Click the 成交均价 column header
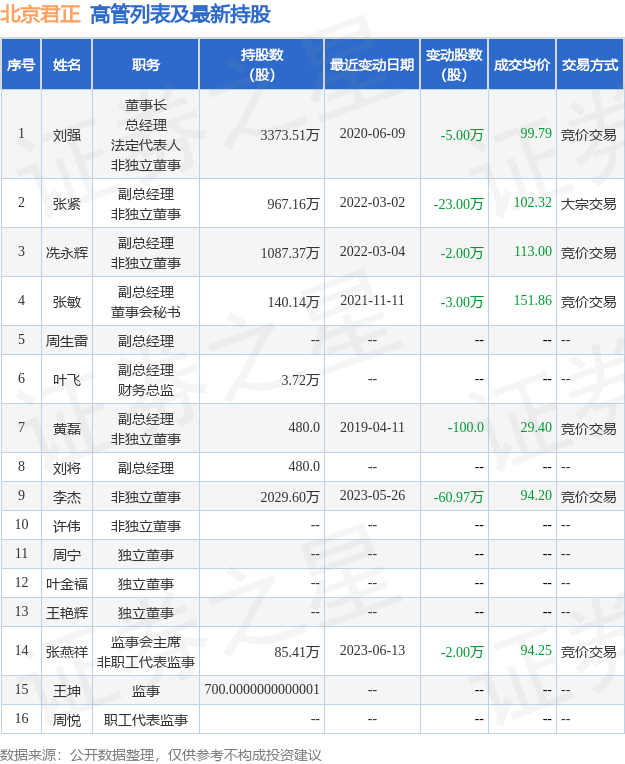Image resolution: width=625 pixels, height=764 pixels. tap(522, 65)
